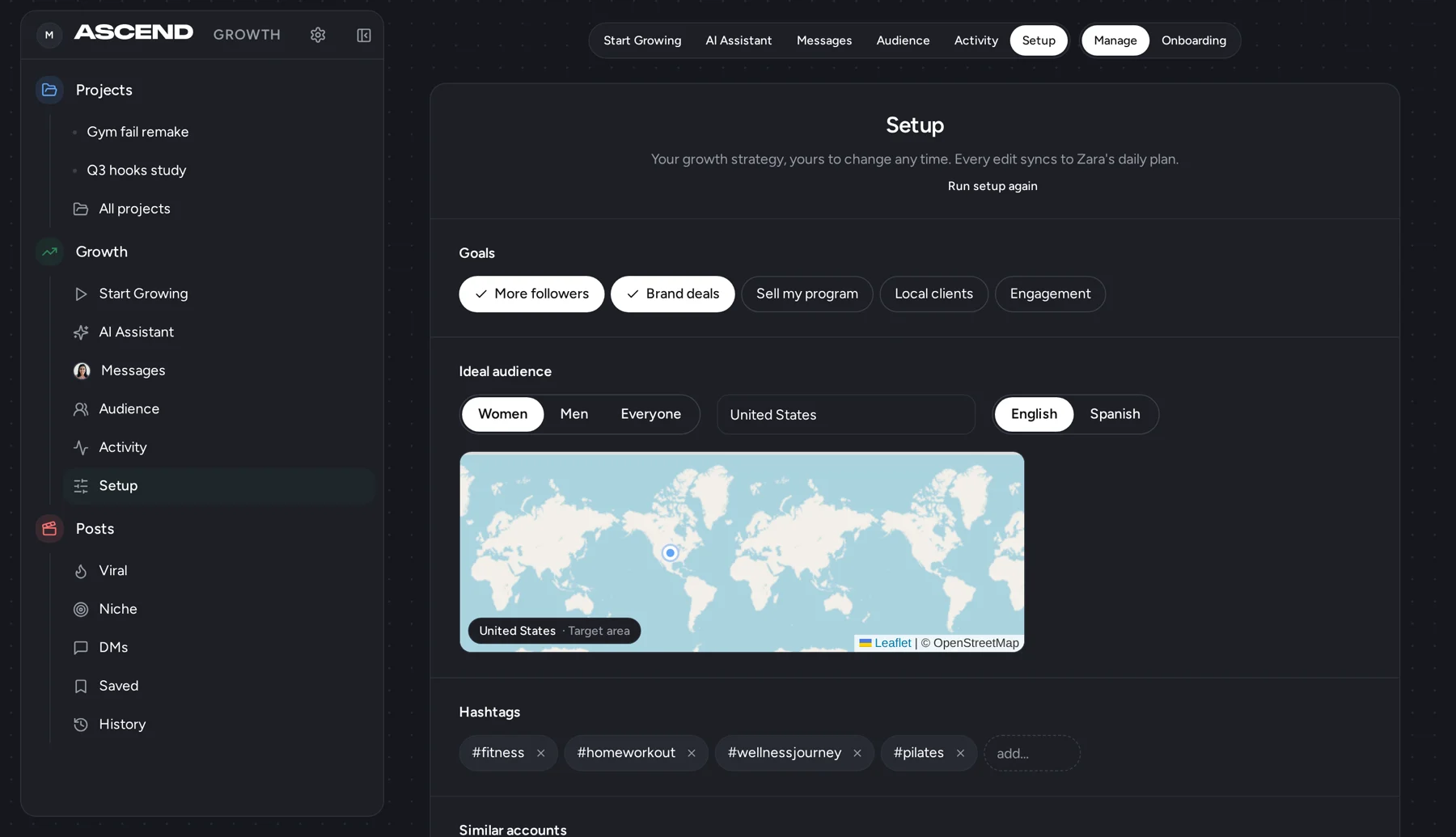The height and width of the screenshot is (837, 1456).
Task: Click the Audience people icon
Action: point(81,409)
